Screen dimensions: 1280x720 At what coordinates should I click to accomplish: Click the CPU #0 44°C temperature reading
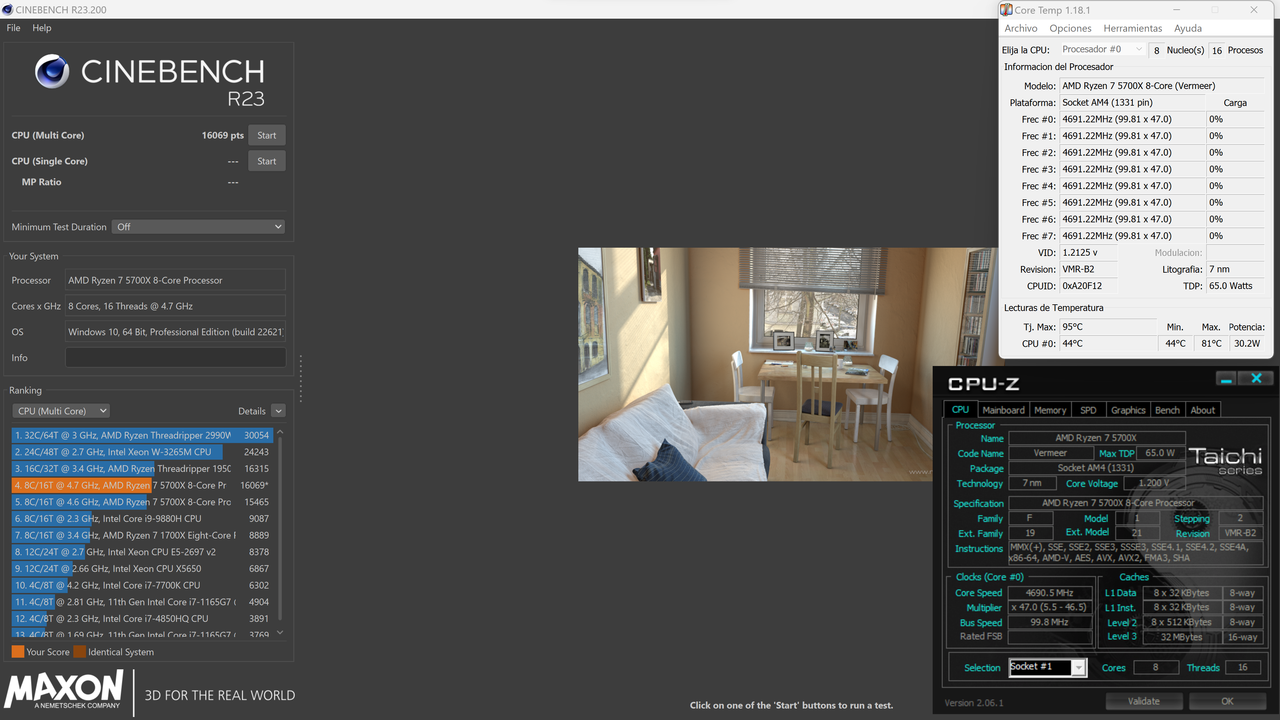tap(1106, 343)
